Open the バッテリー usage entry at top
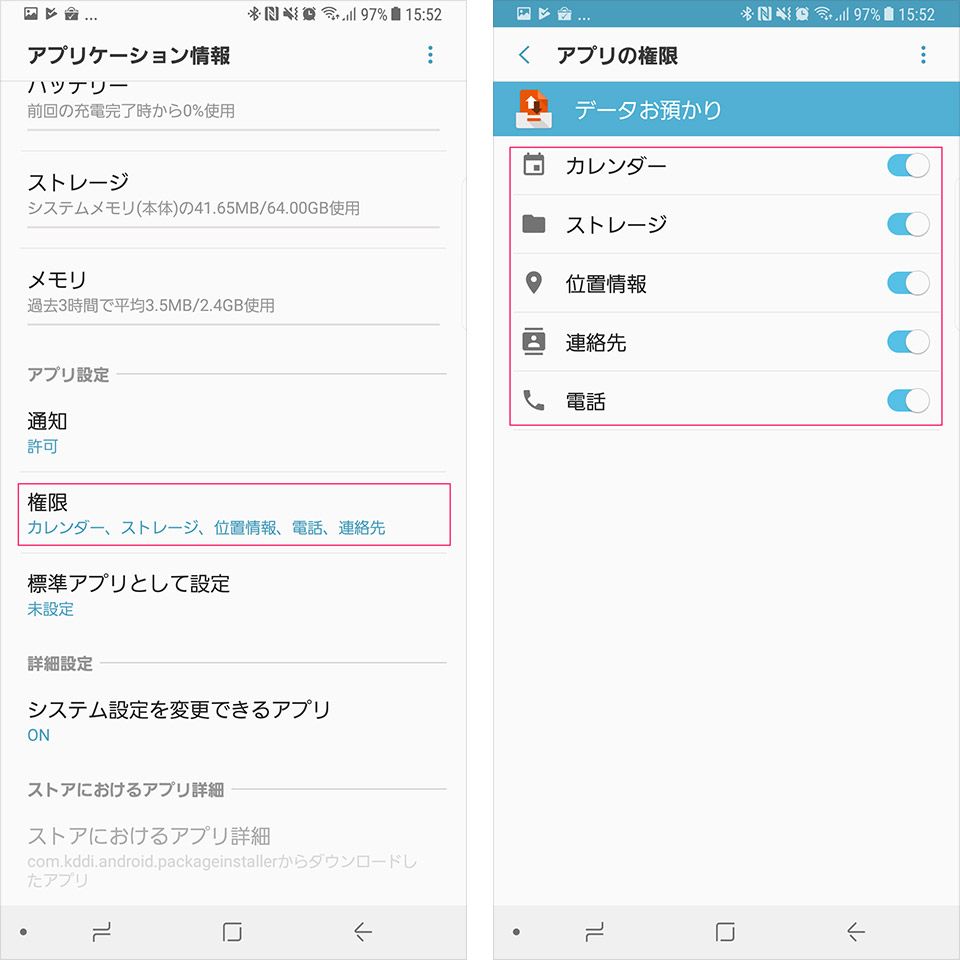 [233, 105]
